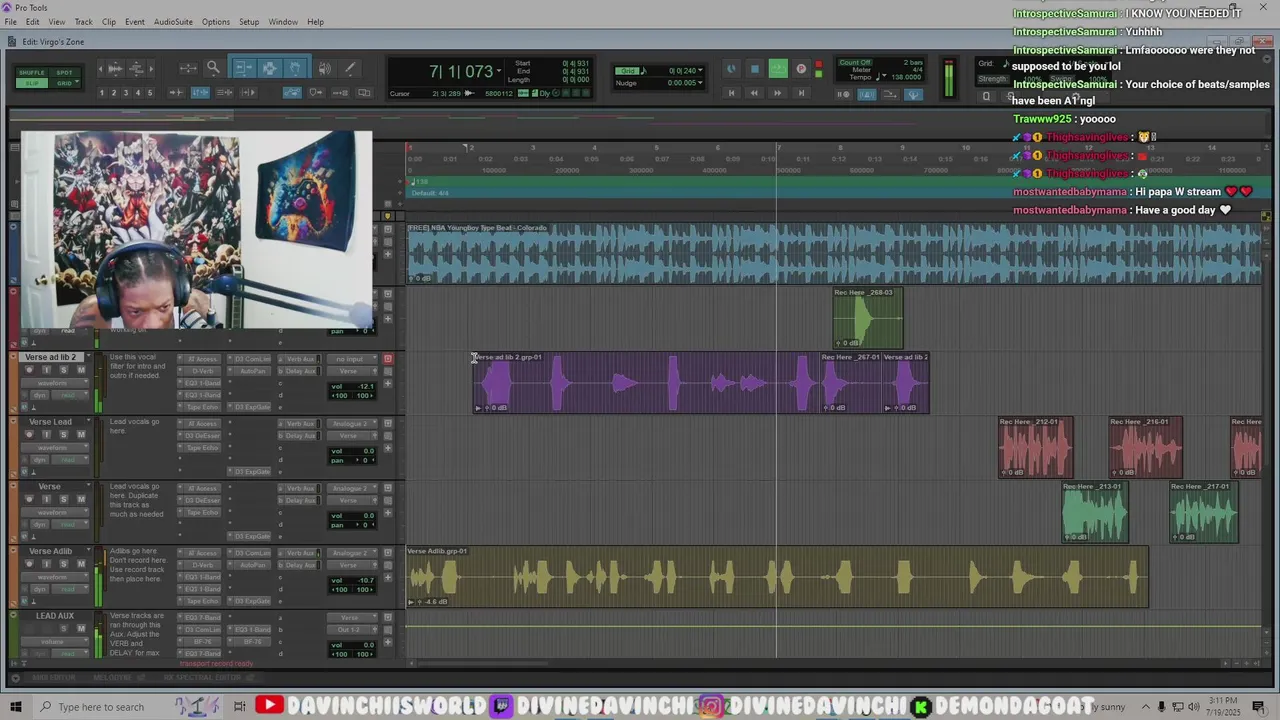Open the File menu
The height and width of the screenshot is (720, 1280).
point(11,22)
